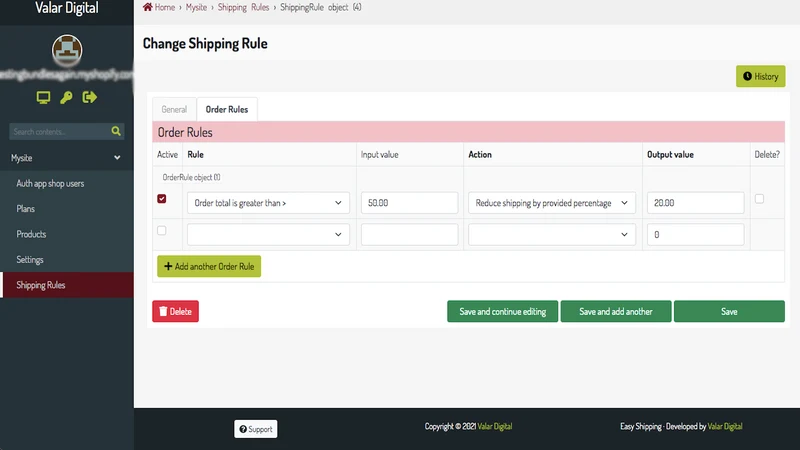800x450 pixels.
Task: Click the monitor icon under the avatar
Action: click(43, 97)
